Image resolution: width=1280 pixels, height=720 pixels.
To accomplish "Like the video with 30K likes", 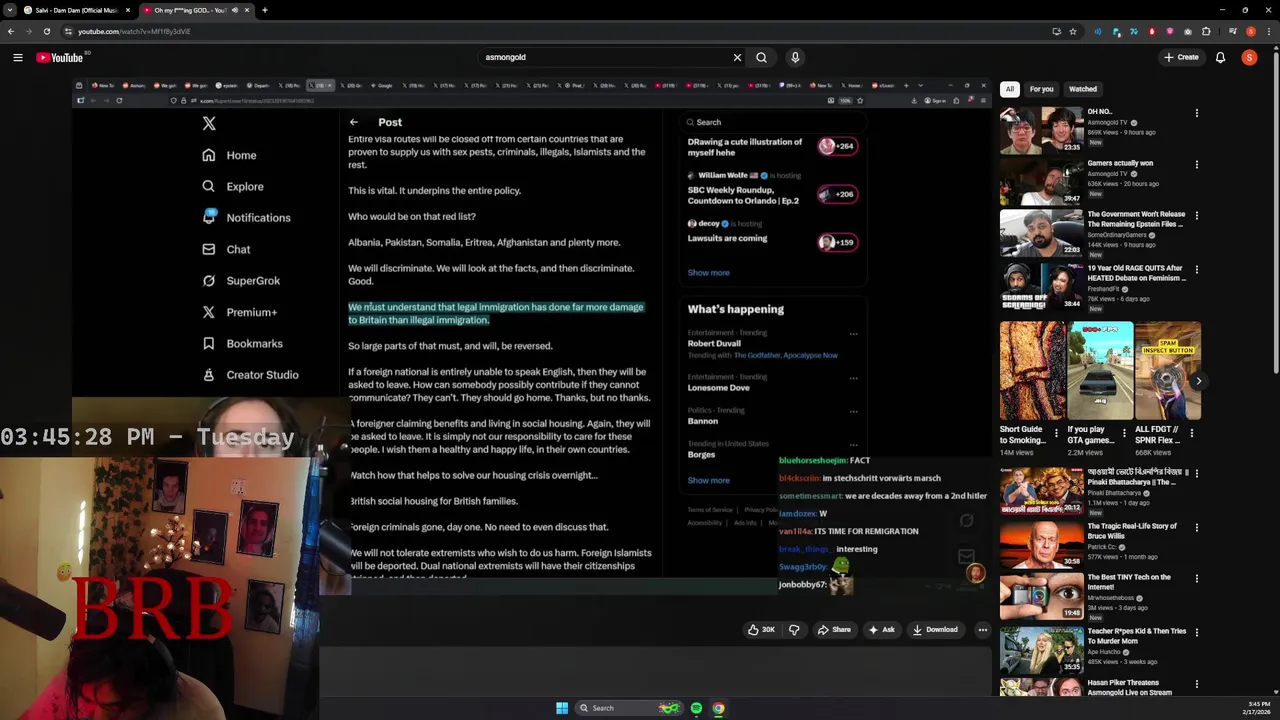I will 761,630.
